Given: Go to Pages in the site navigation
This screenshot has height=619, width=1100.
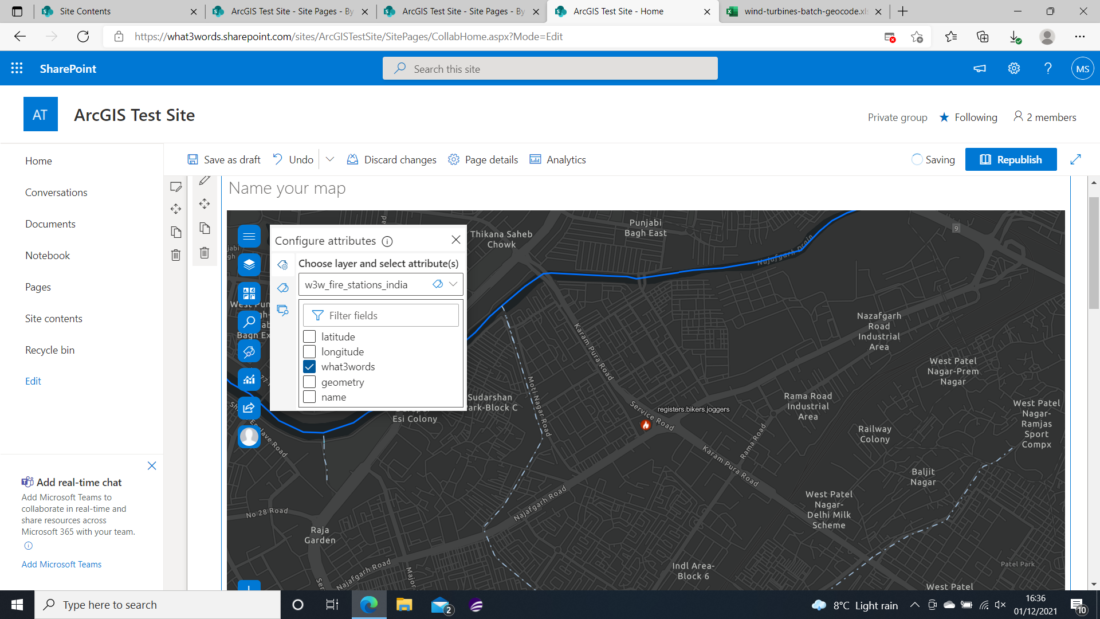Looking at the screenshot, I should click(x=38, y=287).
